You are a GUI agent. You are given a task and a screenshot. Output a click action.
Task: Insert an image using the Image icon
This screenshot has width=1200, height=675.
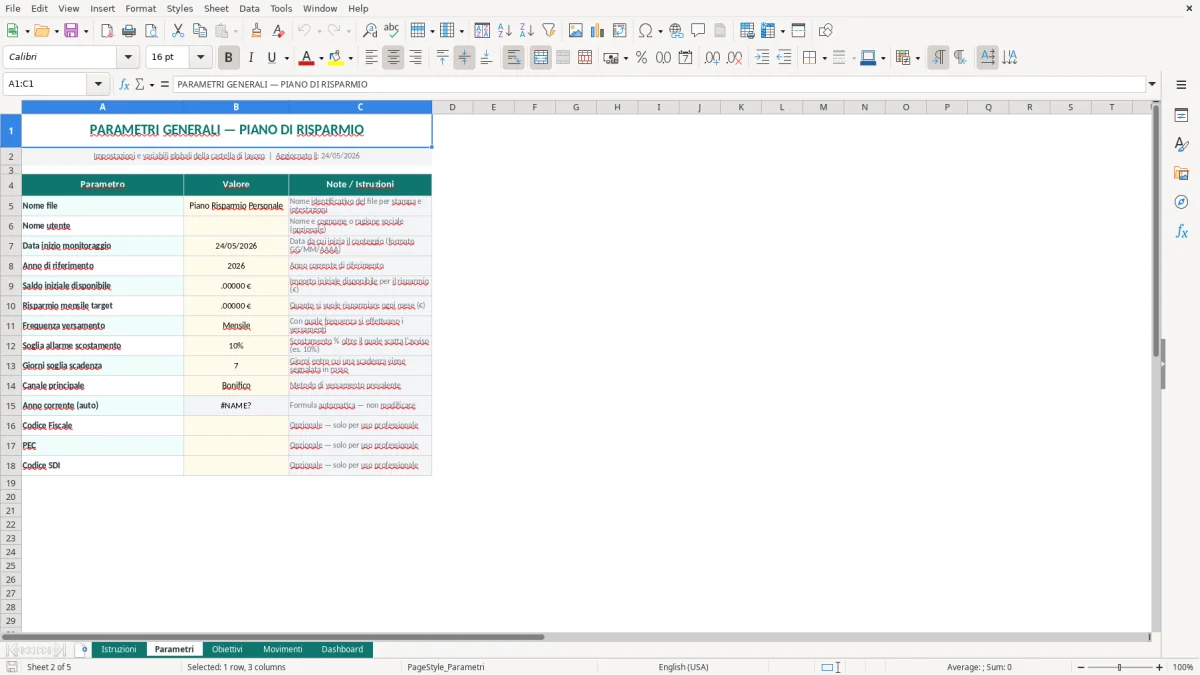click(576, 31)
